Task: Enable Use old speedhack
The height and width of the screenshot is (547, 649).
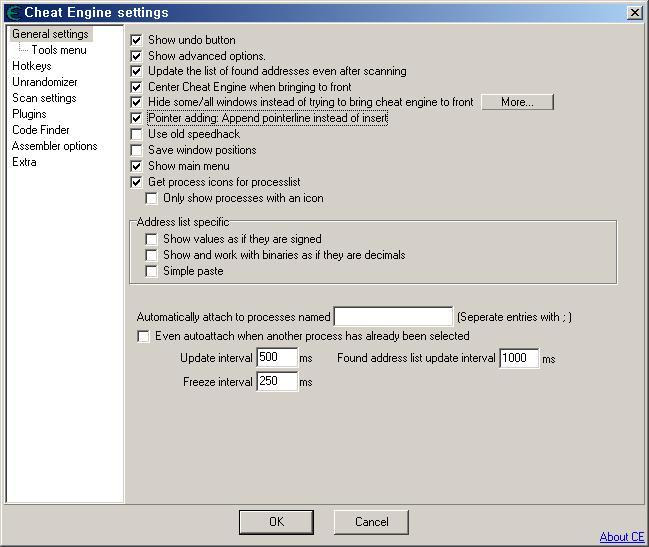Action: (x=136, y=134)
